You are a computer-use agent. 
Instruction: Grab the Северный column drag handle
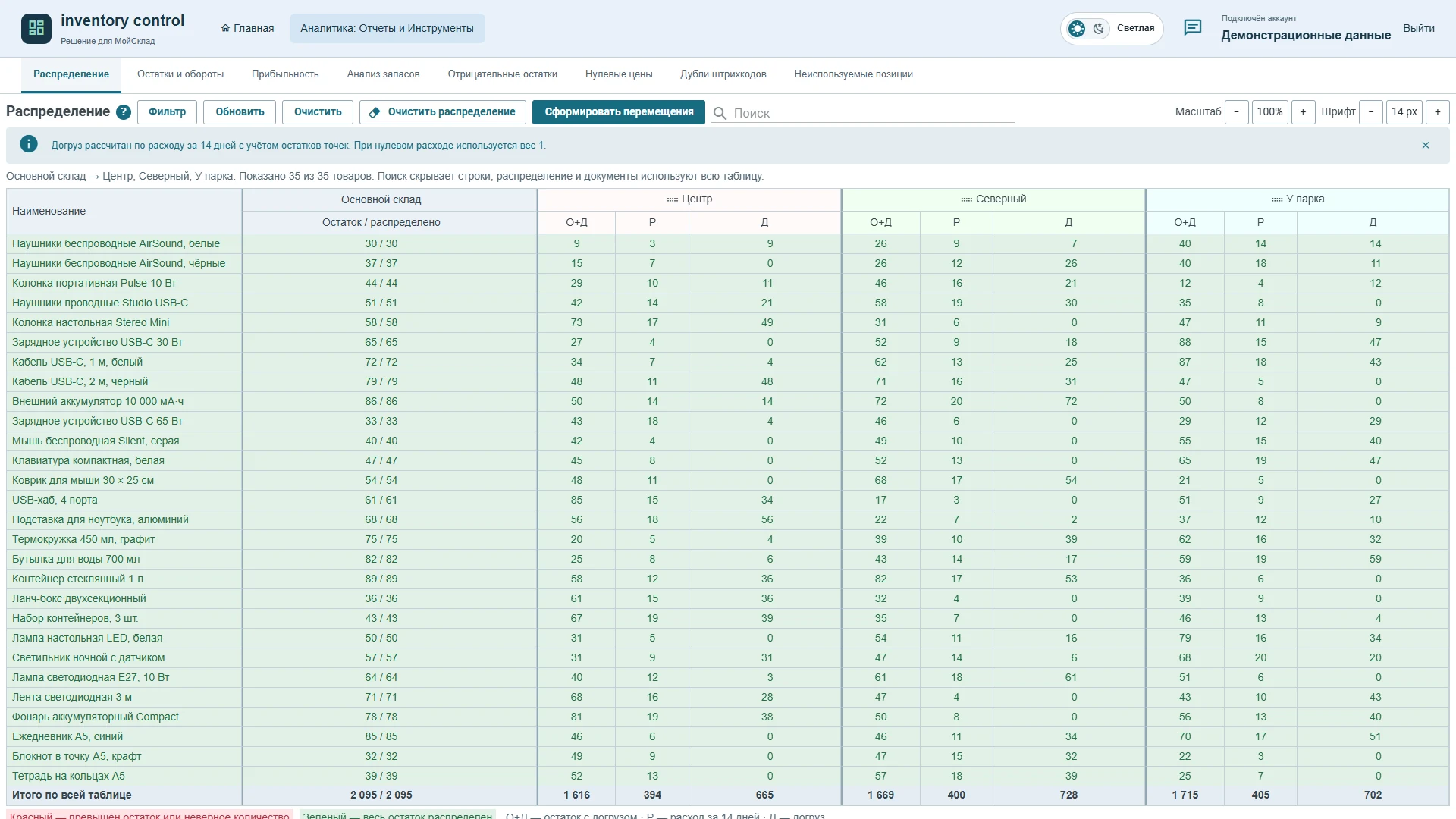coord(966,199)
